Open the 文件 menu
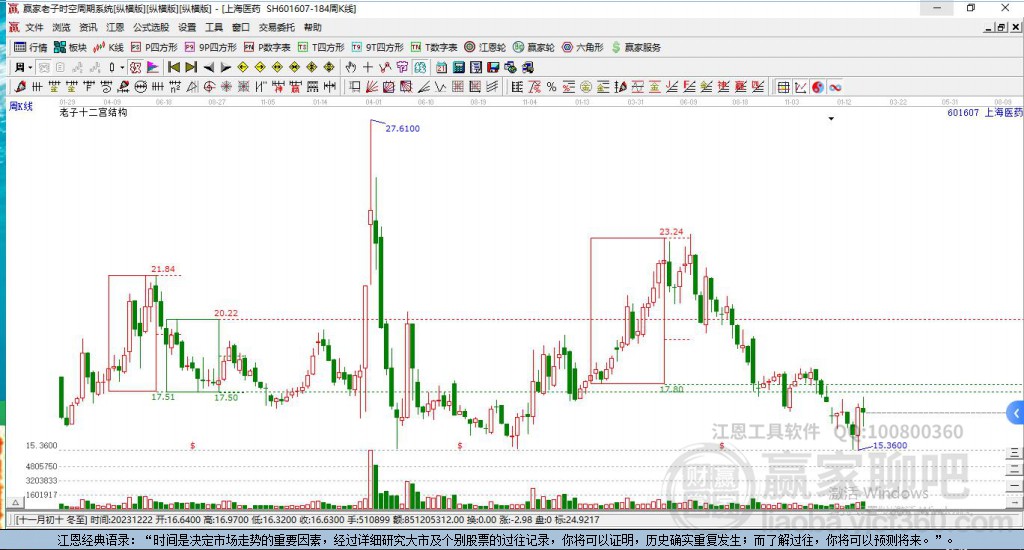1024x550 pixels. tap(34, 27)
